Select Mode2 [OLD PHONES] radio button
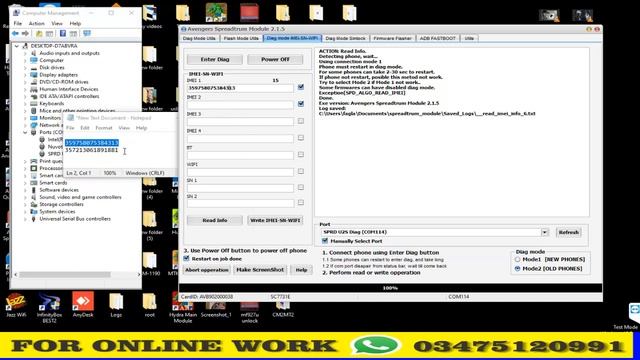Image resolution: width=640 pixels, height=360 pixels. (x=518, y=269)
